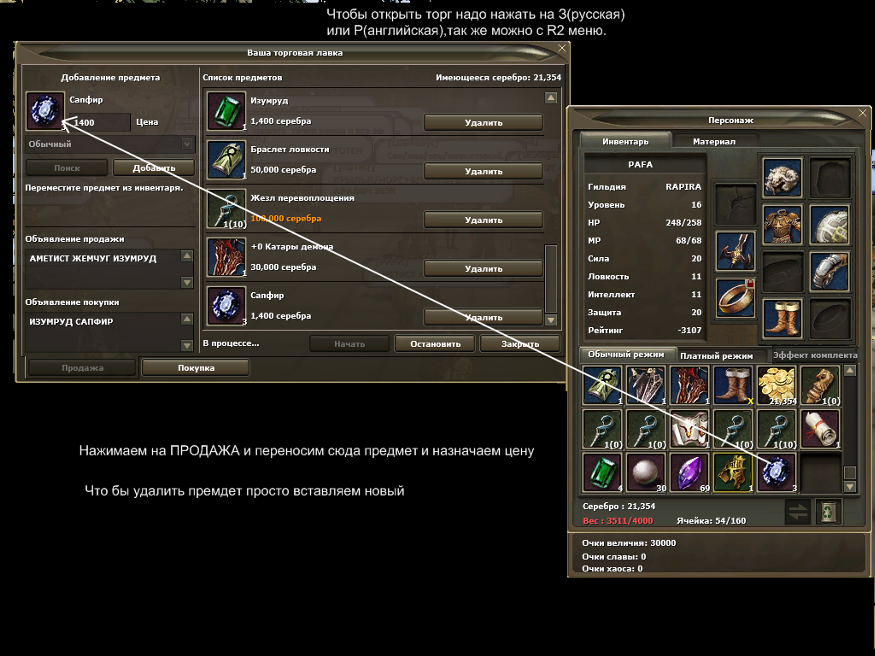Click the inventory scrollbar down arrow
This screenshot has width=875, height=656.
849,487
